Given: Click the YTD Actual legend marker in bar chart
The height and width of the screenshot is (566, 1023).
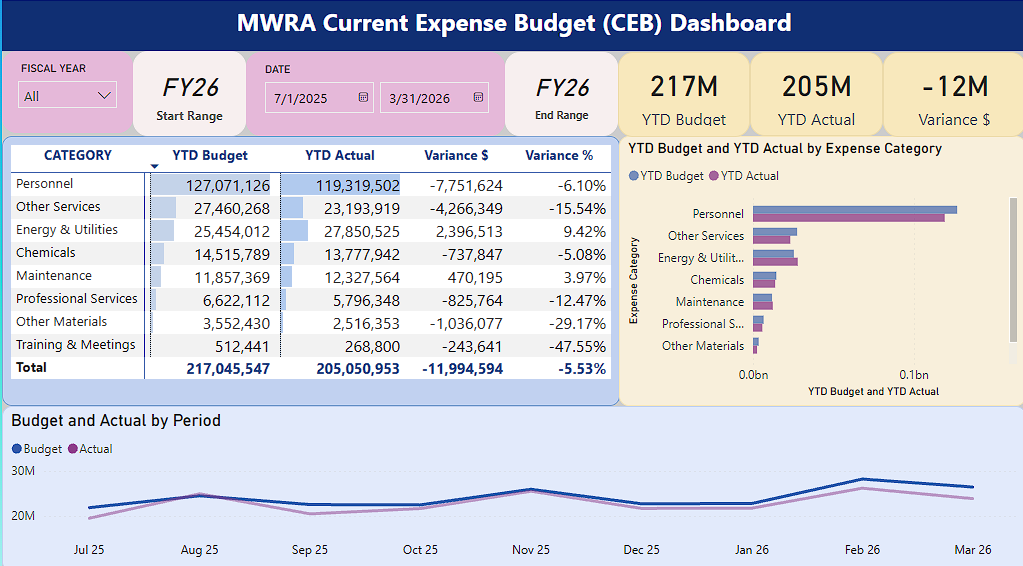Looking at the screenshot, I should click(714, 175).
